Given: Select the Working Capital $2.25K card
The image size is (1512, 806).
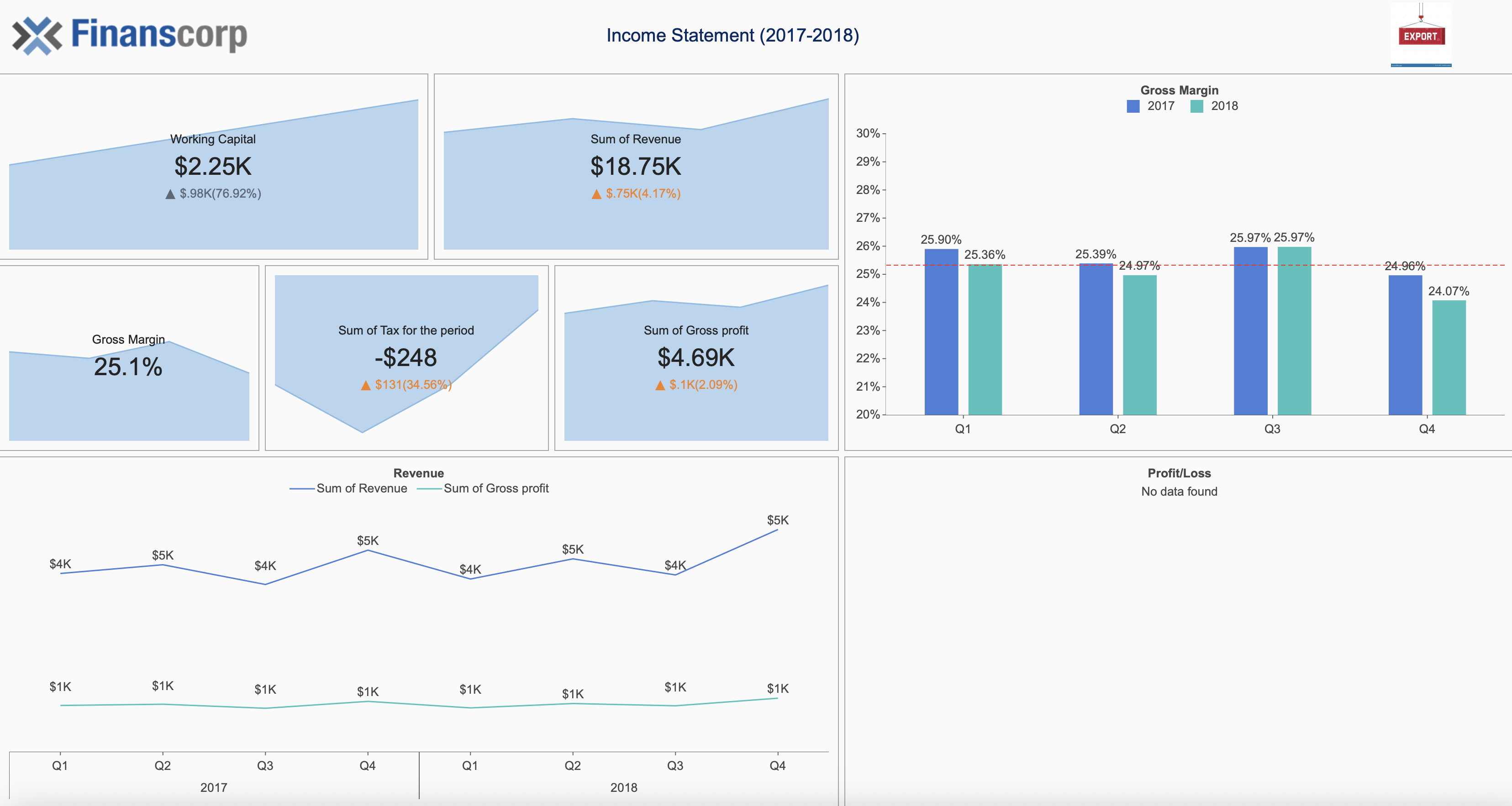Looking at the screenshot, I should click(213, 167).
